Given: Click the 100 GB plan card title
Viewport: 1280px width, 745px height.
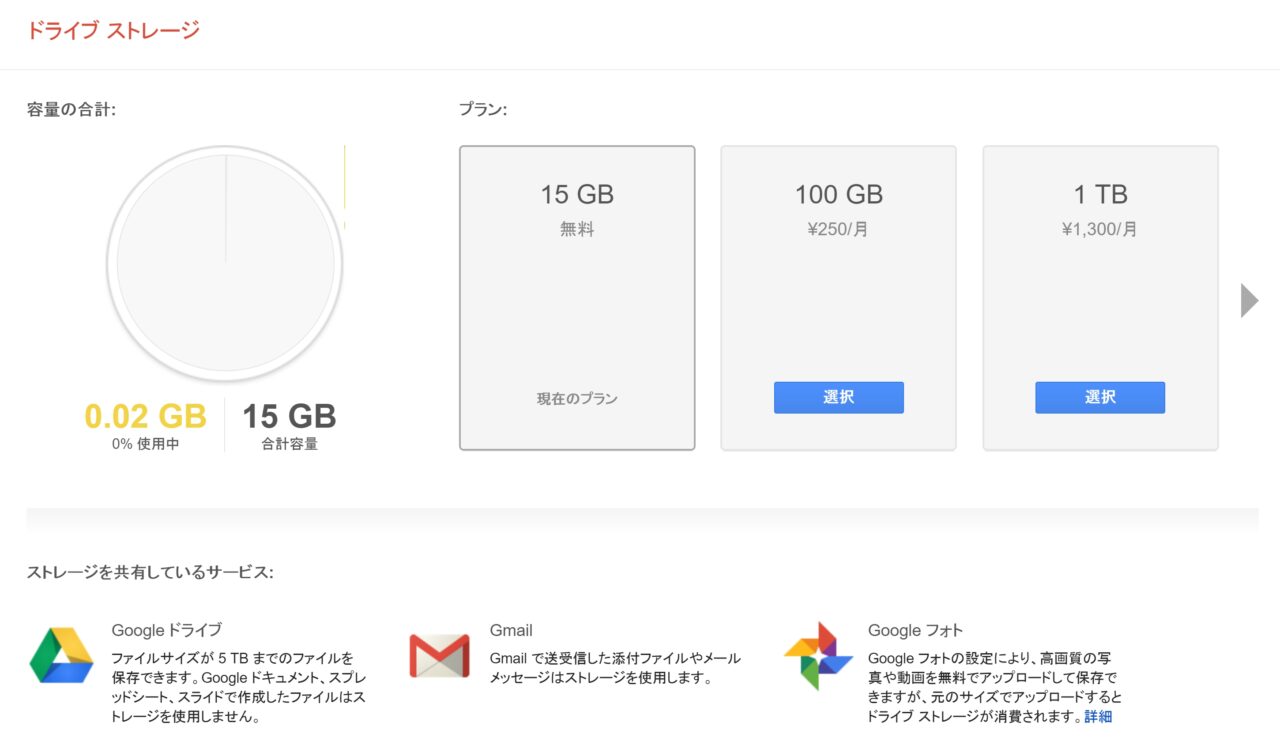Looking at the screenshot, I should click(838, 194).
